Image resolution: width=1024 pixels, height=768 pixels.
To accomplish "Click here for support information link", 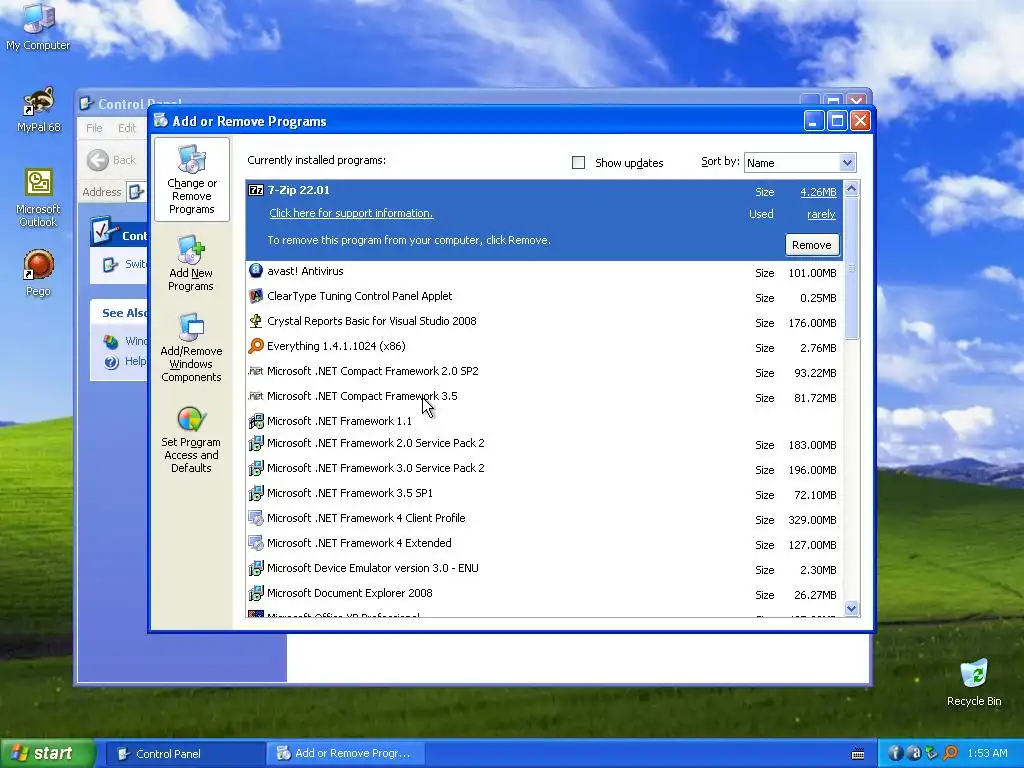I will click(x=351, y=214).
